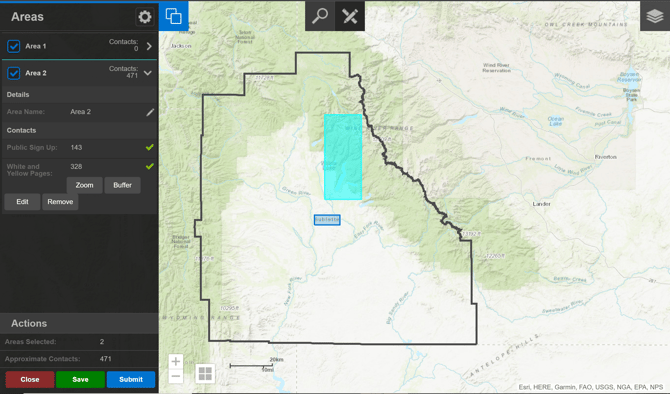Screen dimensions: 670x394
Task: Click the Areas Selected value 2
Action: point(102,342)
